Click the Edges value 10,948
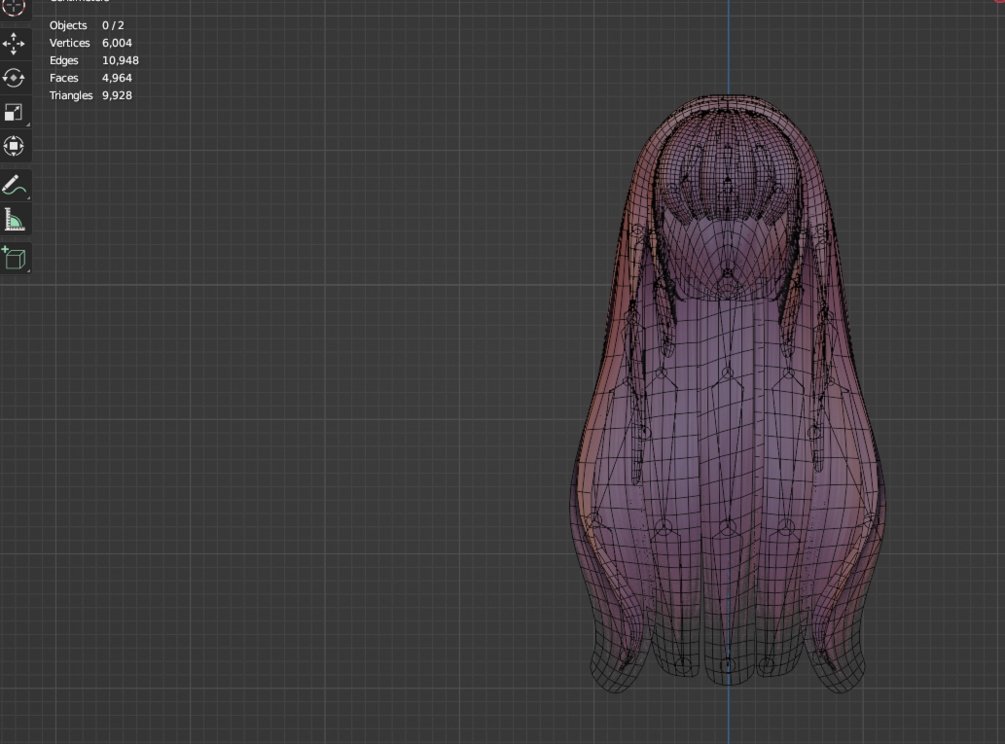 120,60
